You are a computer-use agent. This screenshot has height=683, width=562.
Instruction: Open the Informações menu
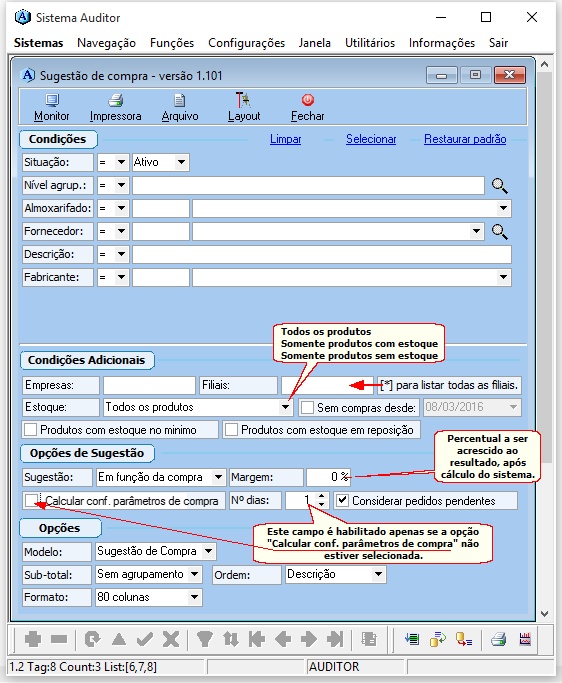441,43
